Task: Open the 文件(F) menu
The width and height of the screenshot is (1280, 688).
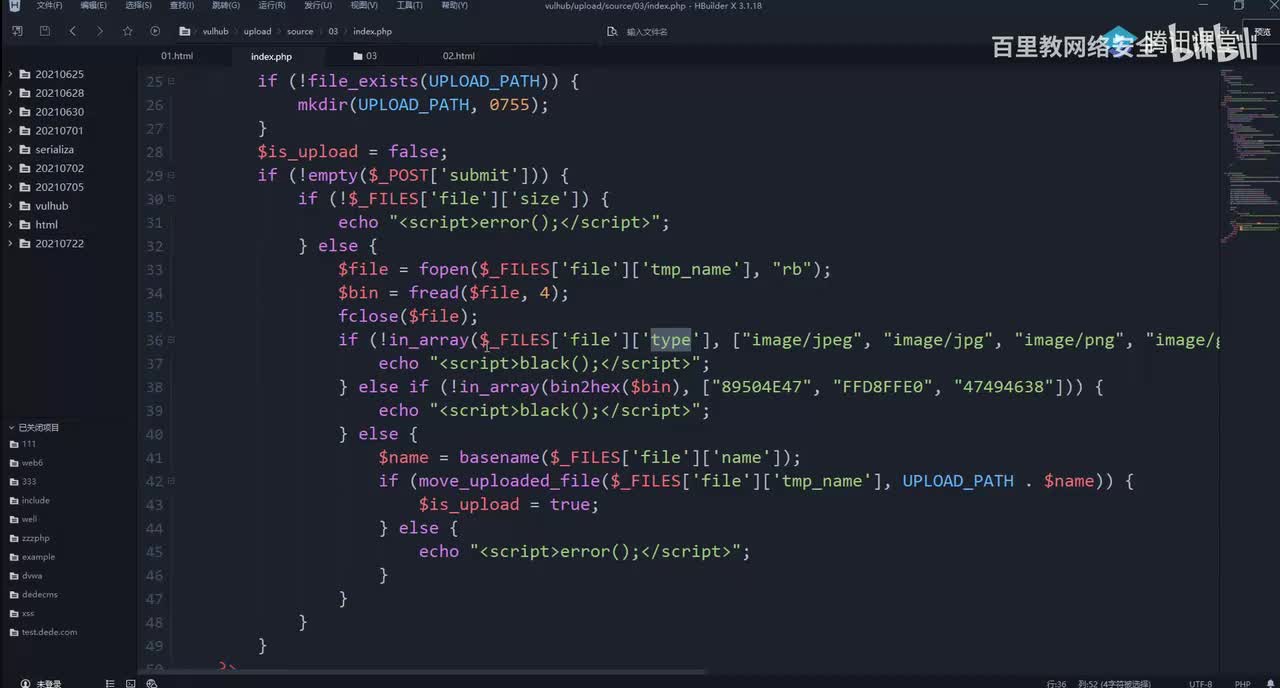Action: [50, 5]
